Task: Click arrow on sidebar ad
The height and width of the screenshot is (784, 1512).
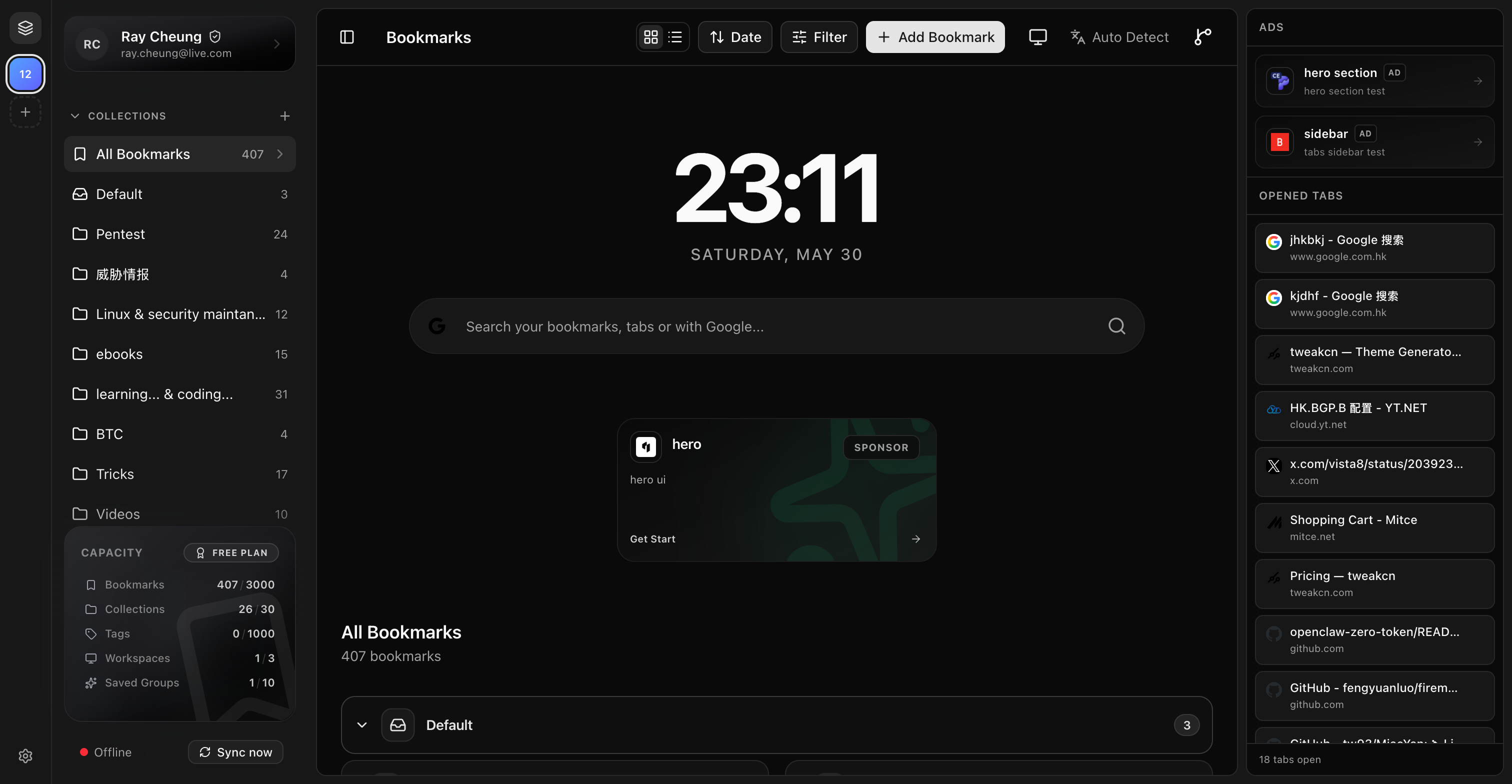Action: 1478,142
